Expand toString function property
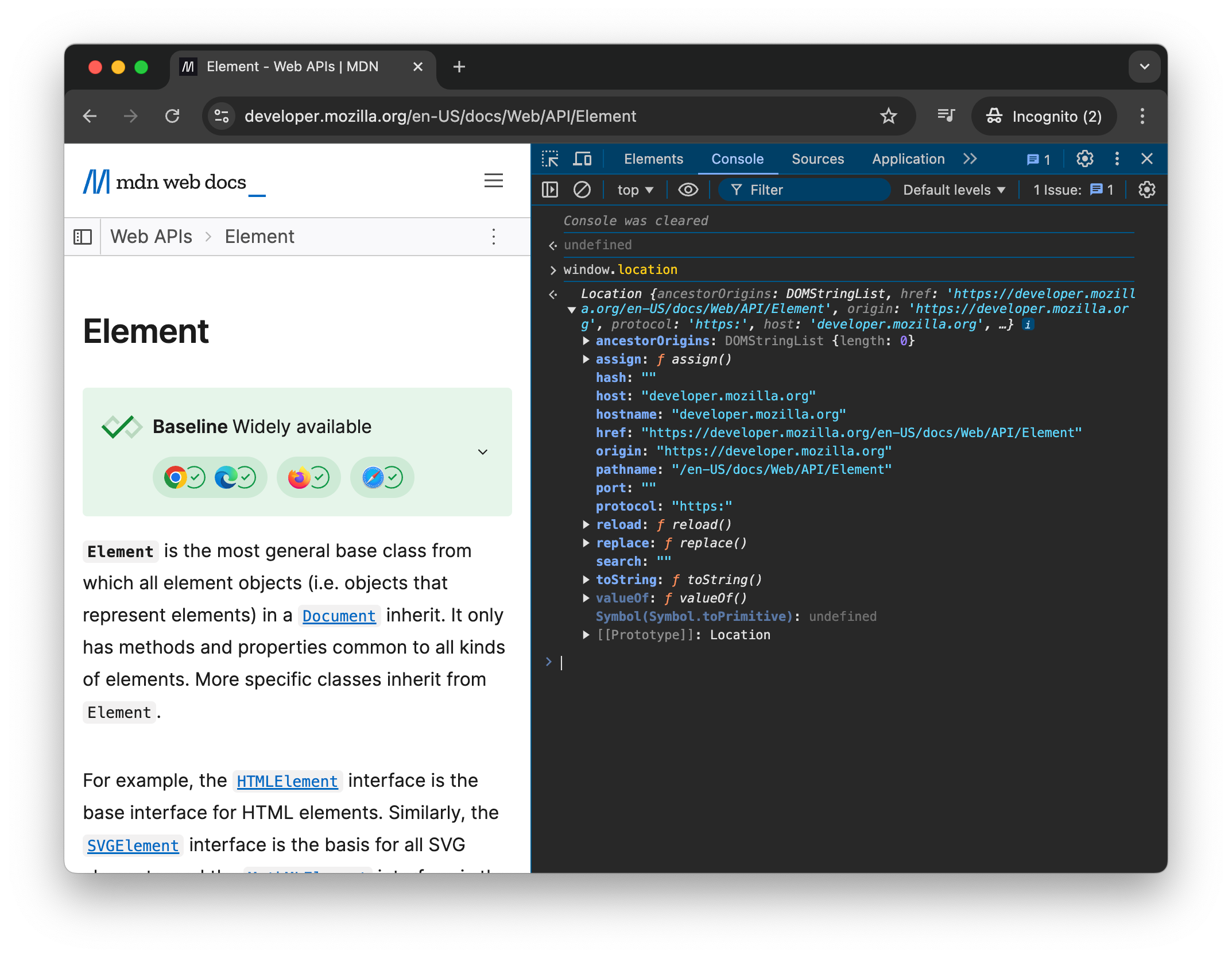 point(586,580)
